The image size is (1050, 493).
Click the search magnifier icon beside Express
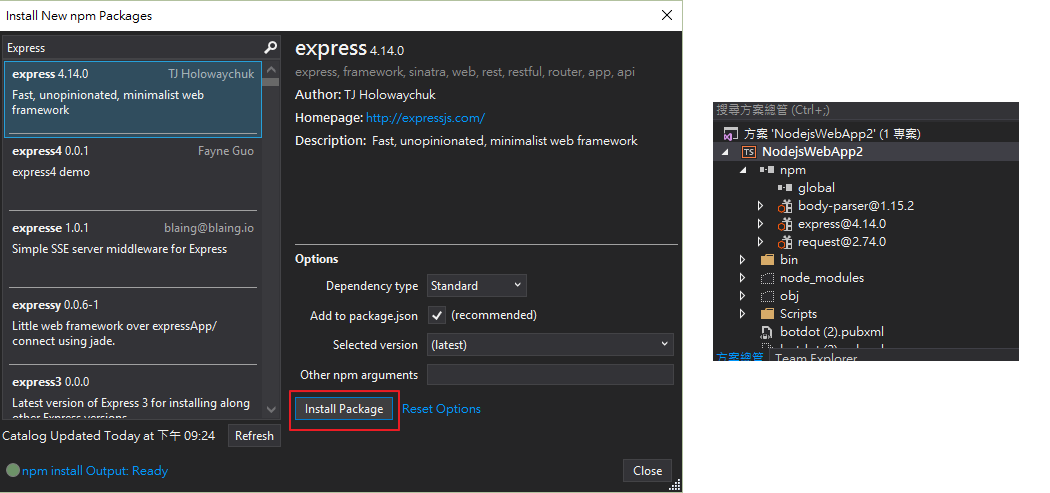tap(270, 47)
